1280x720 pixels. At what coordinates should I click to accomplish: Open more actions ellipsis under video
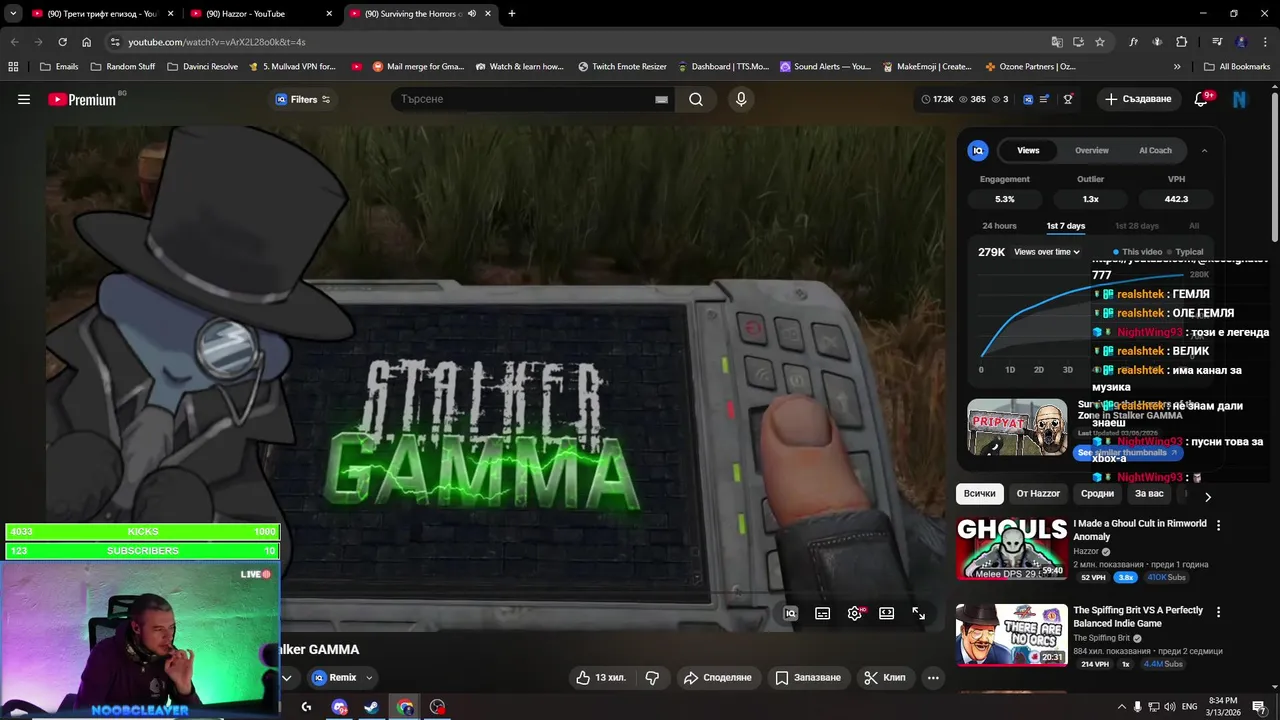pyautogui.click(x=933, y=677)
